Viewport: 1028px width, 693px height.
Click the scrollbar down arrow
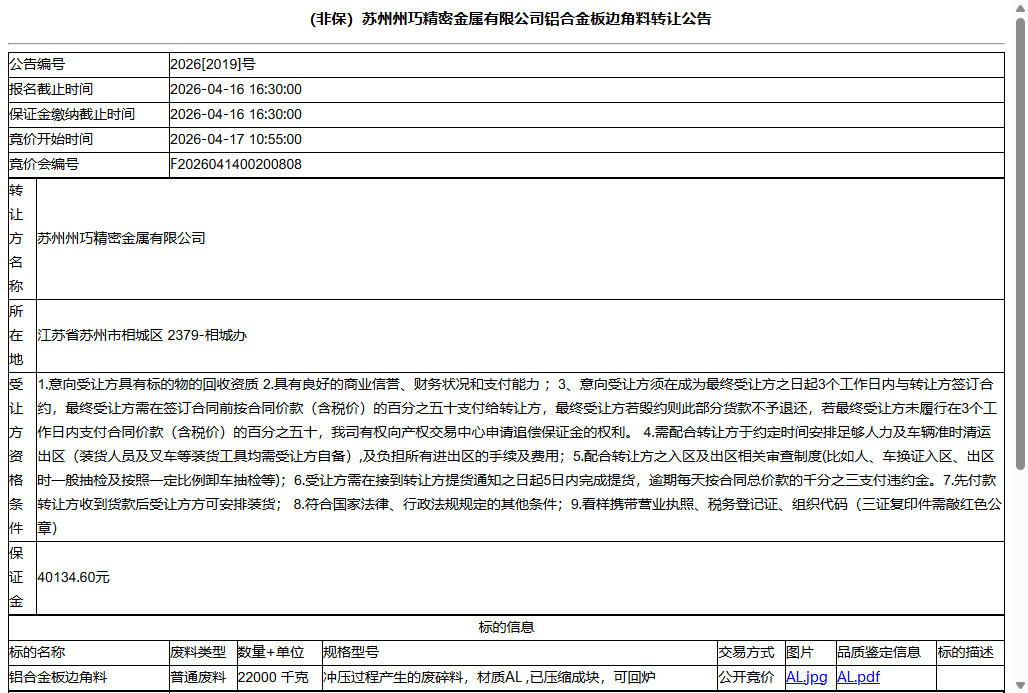point(1020,686)
